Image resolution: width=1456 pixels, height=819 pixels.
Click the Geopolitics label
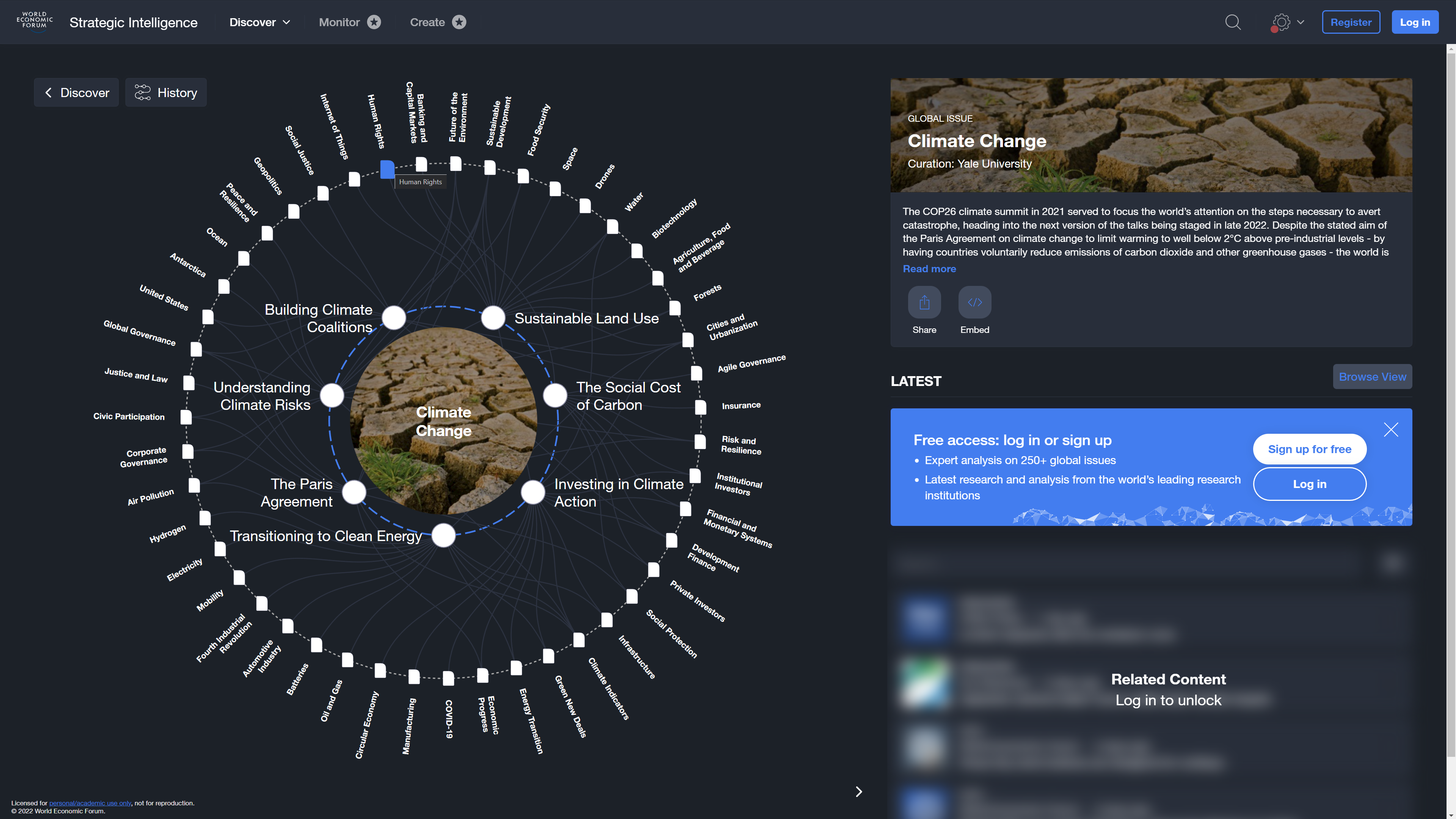point(268,176)
